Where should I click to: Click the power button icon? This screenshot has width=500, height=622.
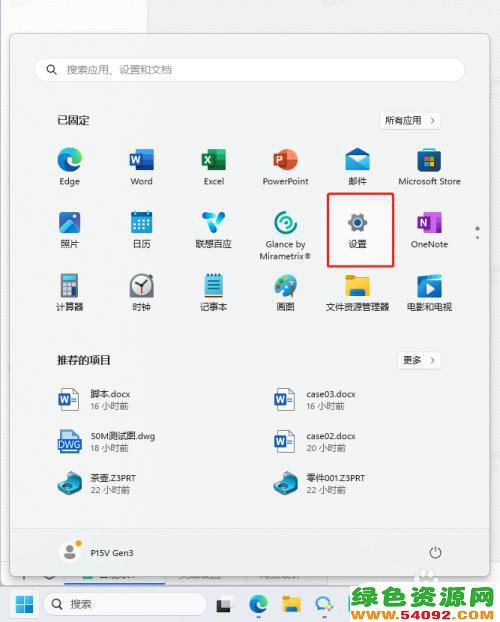point(435,552)
